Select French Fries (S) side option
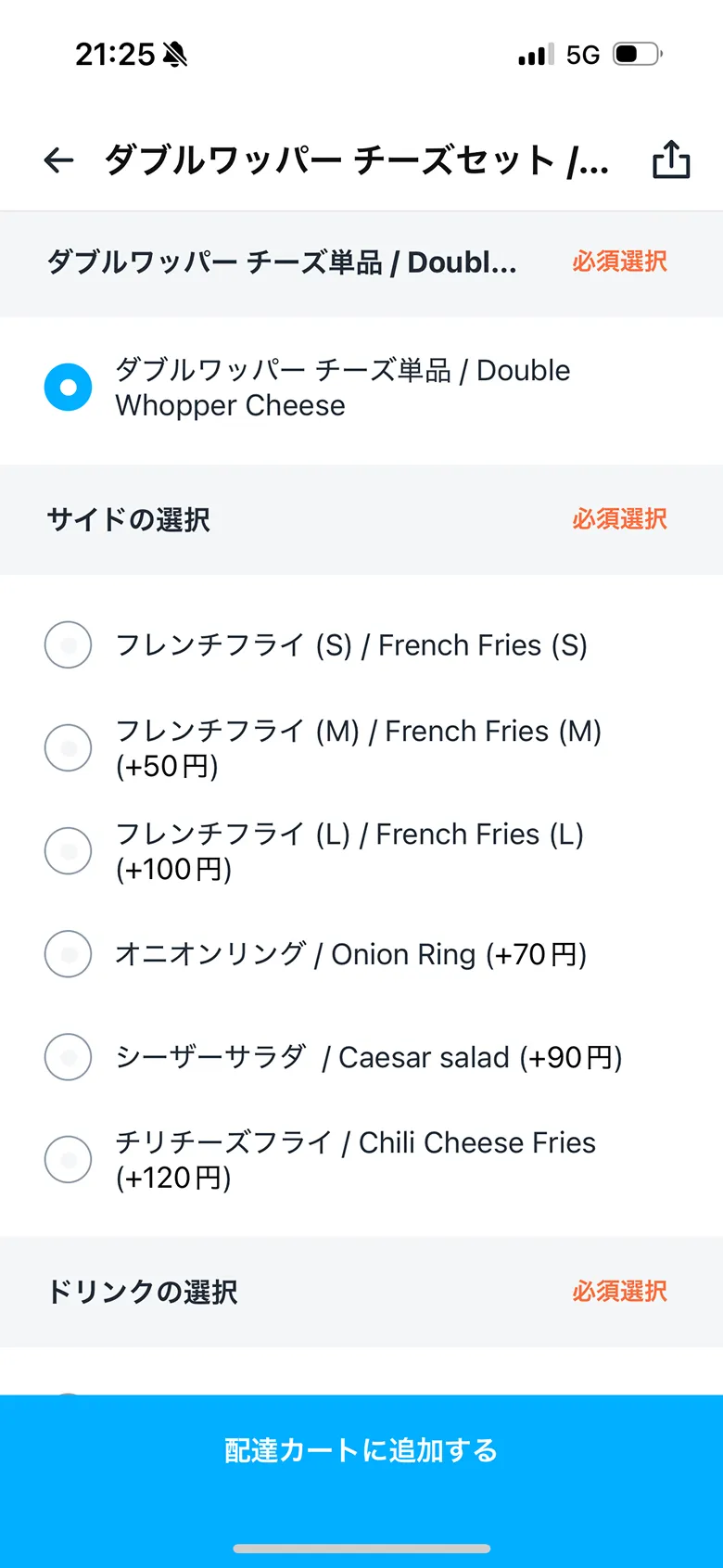This screenshot has height=1568, width=723. 69,645
